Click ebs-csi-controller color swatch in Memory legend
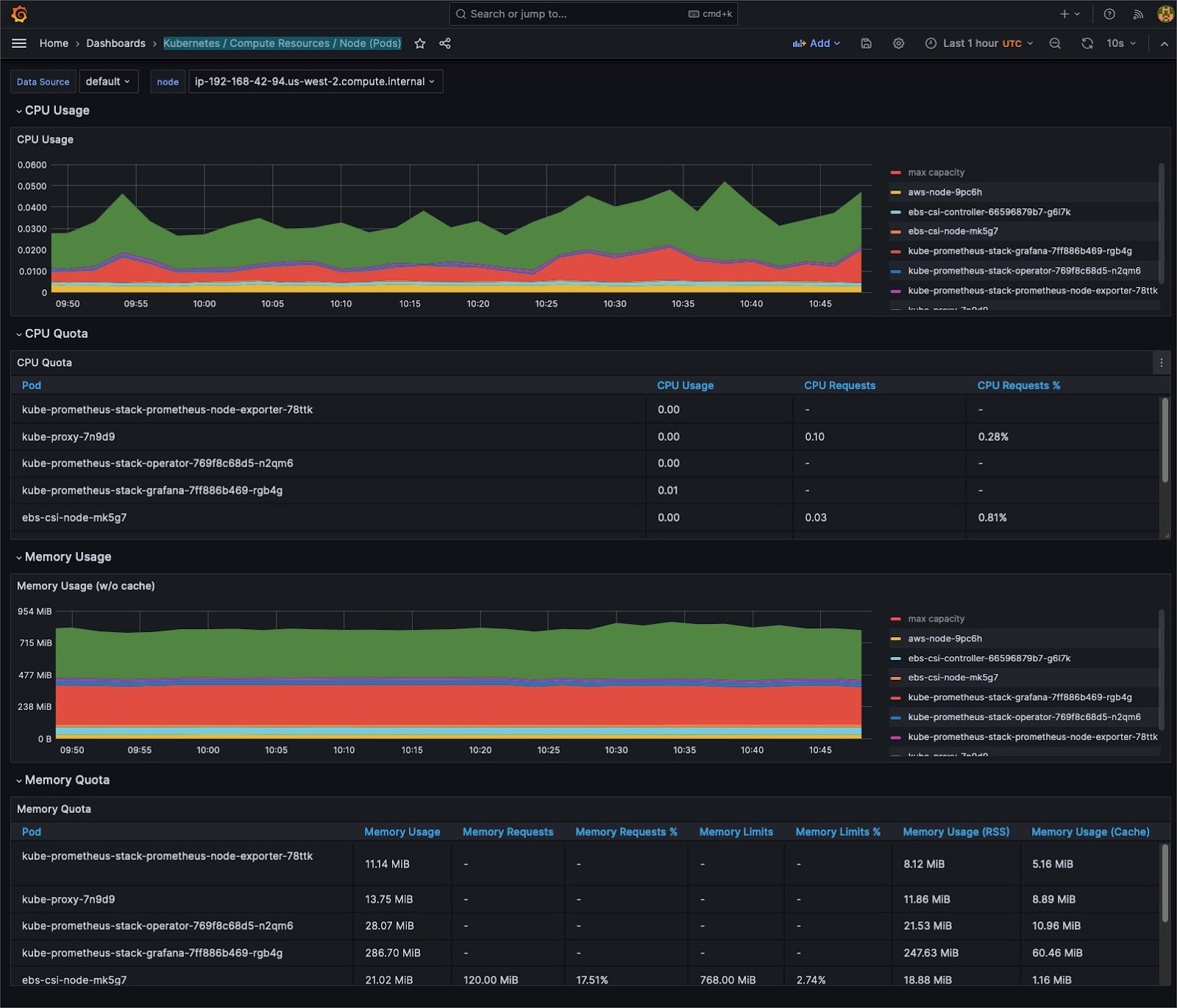 coord(895,659)
